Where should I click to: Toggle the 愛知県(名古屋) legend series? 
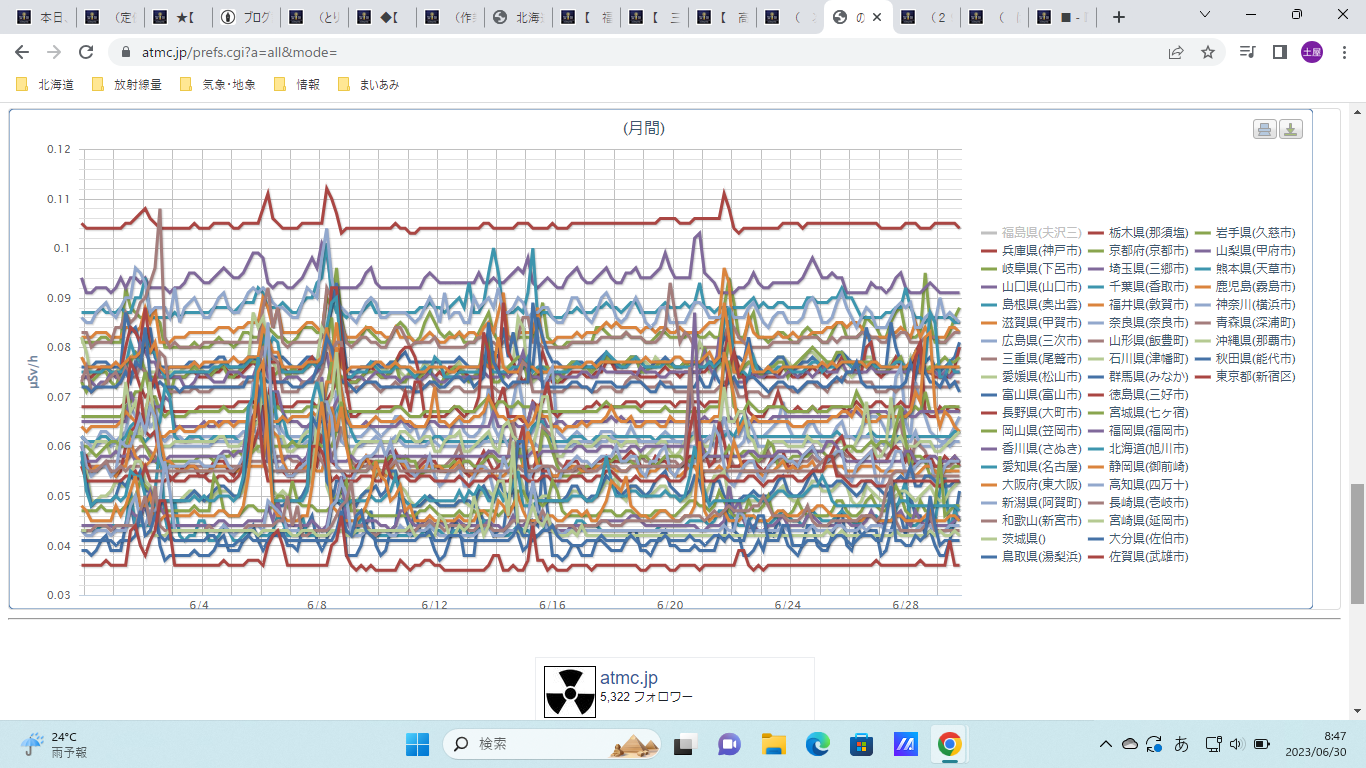1031,466
